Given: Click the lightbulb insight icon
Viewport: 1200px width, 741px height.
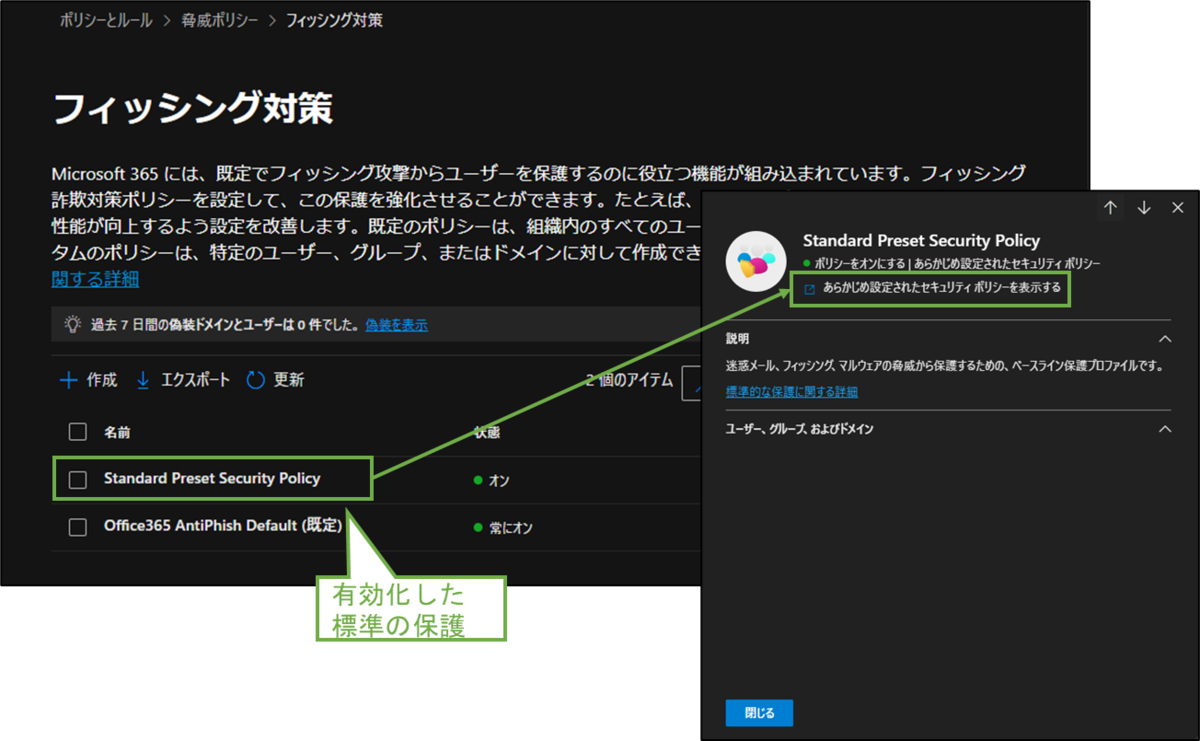Looking at the screenshot, I should 72,324.
